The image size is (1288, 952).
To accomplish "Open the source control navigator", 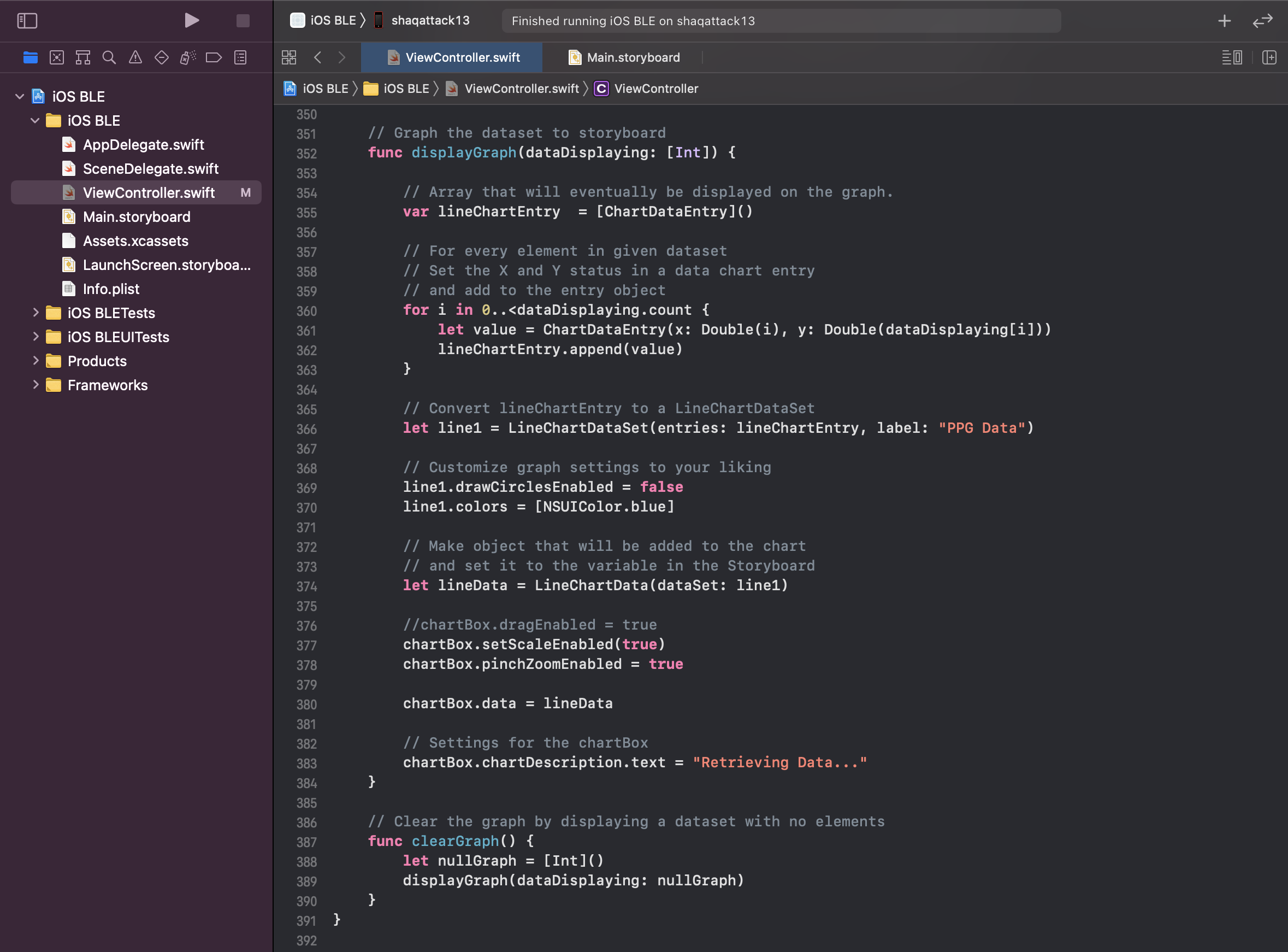I will click(56, 57).
